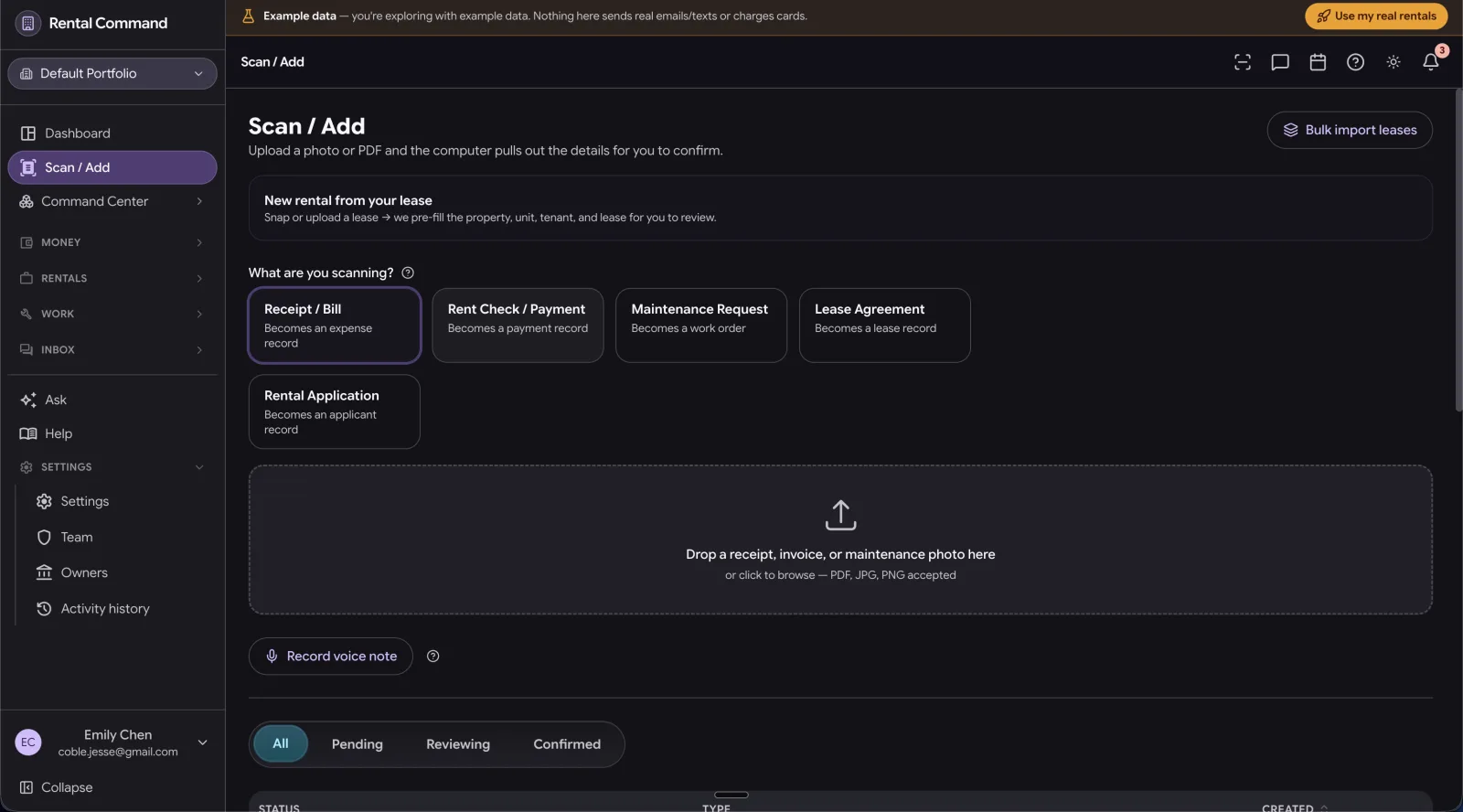Open notifications bell with badge
1463x812 pixels.
click(1431, 62)
